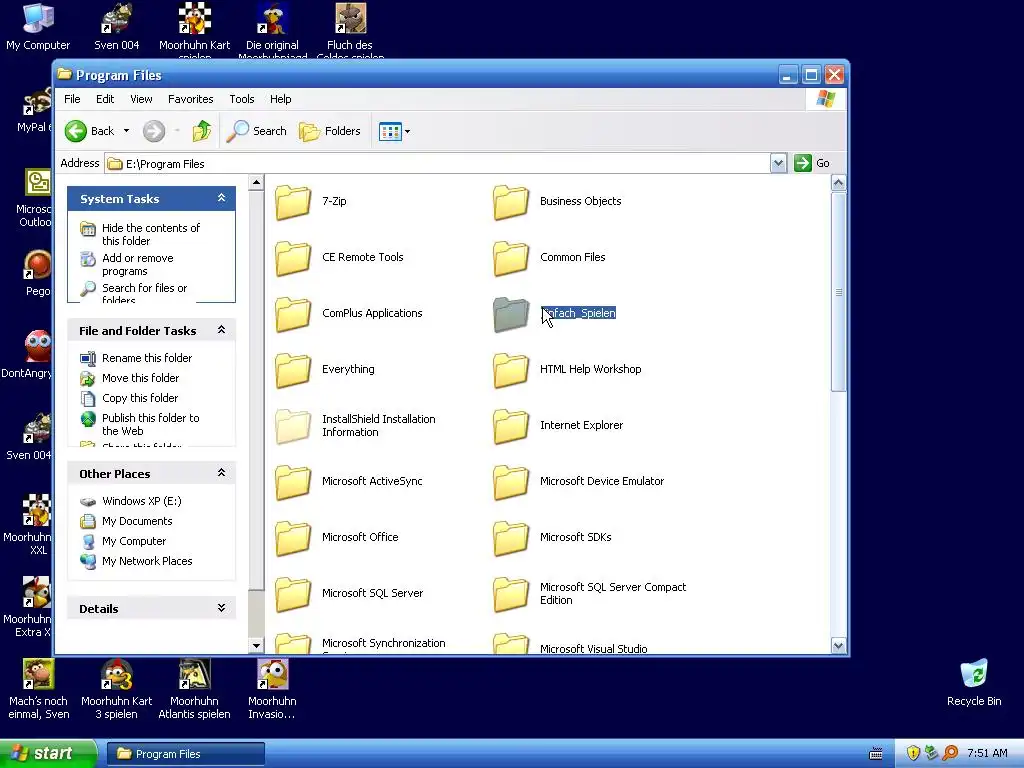The height and width of the screenshot is (768, 1024).
Task: Select Moorhuhn Atlantis spielen desktop icon
Action: pyautogui.click(x=194, y=690)
